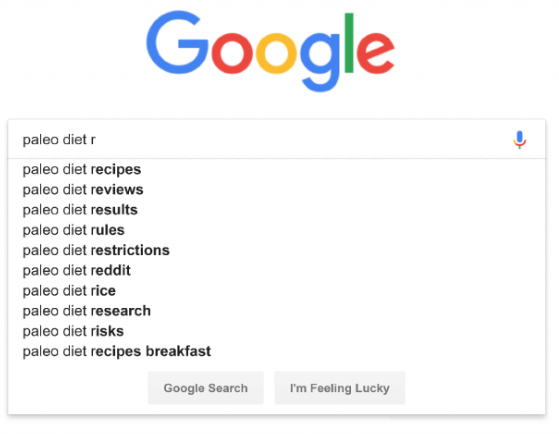Select "paleo diet restrictions" from suggestions
Viewport: 559px width, 434px height.
[x=96, y=250]
